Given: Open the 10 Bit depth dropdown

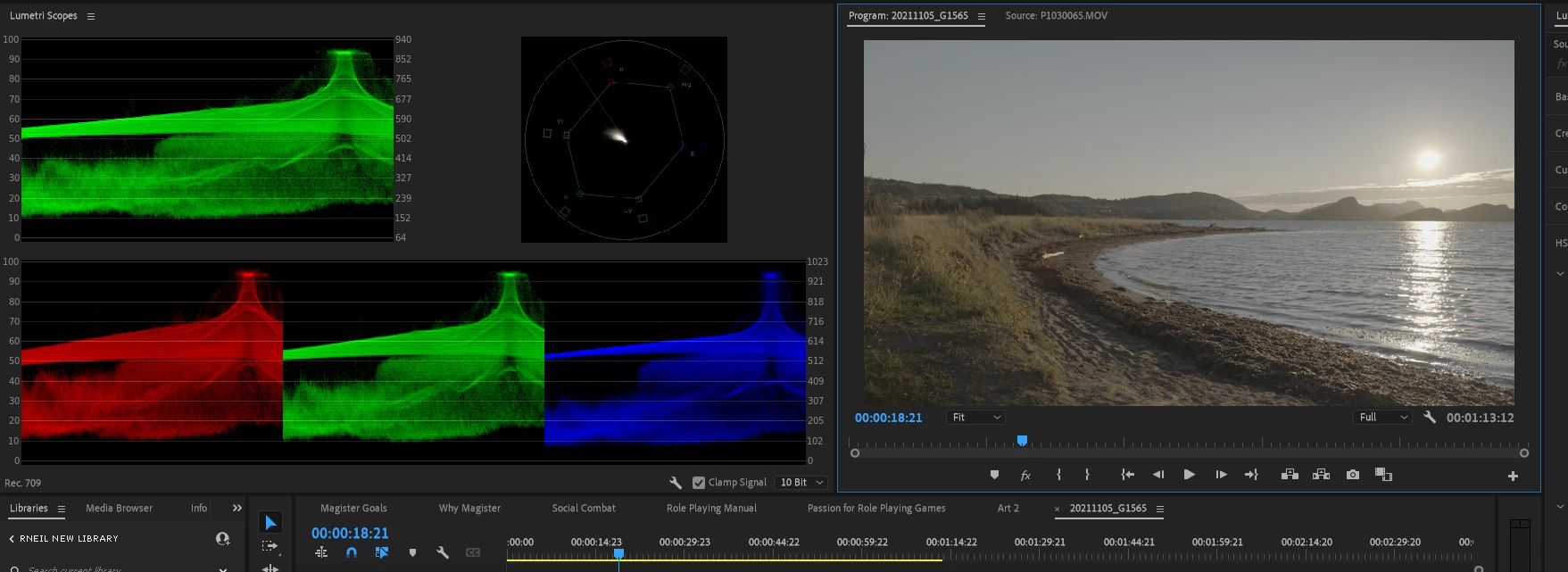Looking at the screenshot, I should pos(801,483).
